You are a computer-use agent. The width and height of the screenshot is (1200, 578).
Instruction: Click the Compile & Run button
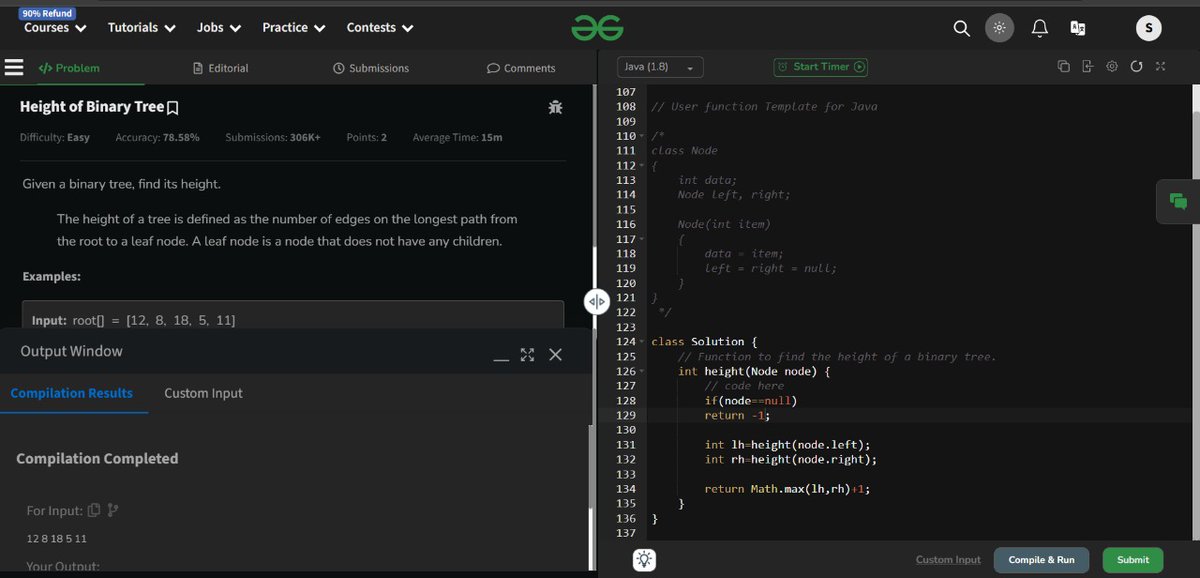[x=1041, y=560]
